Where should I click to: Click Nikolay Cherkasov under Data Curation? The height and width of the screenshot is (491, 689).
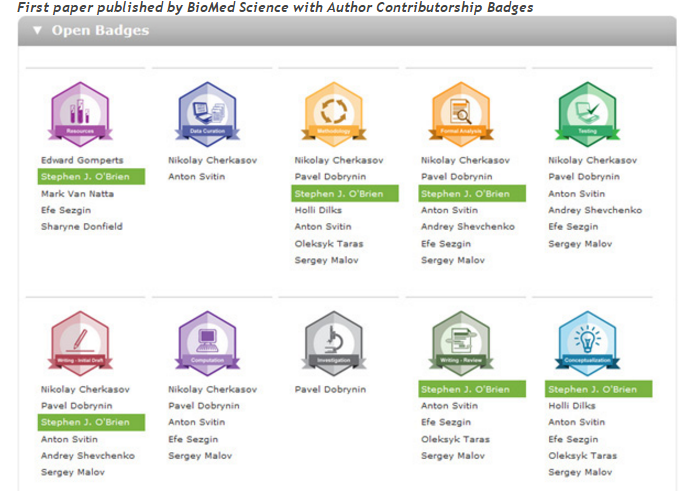click(213, 160)
